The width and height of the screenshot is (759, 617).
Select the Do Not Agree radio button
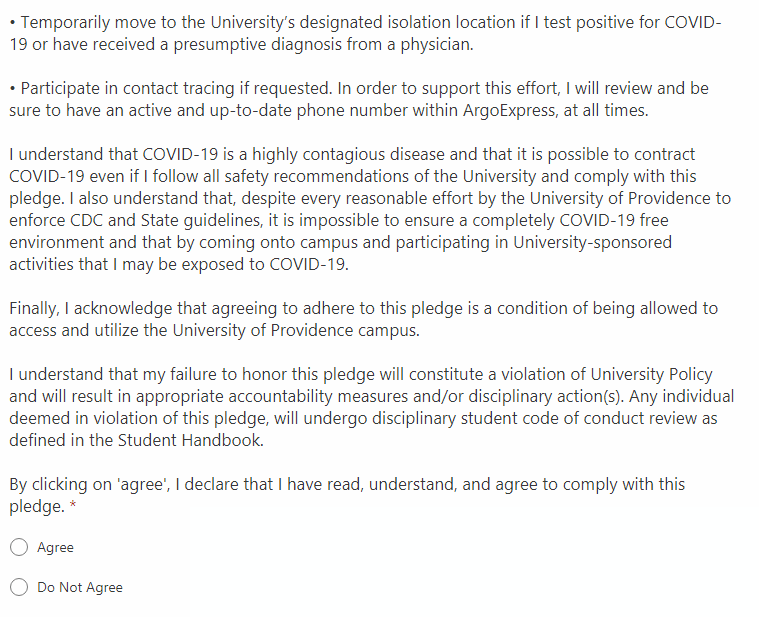click(19, 587)
